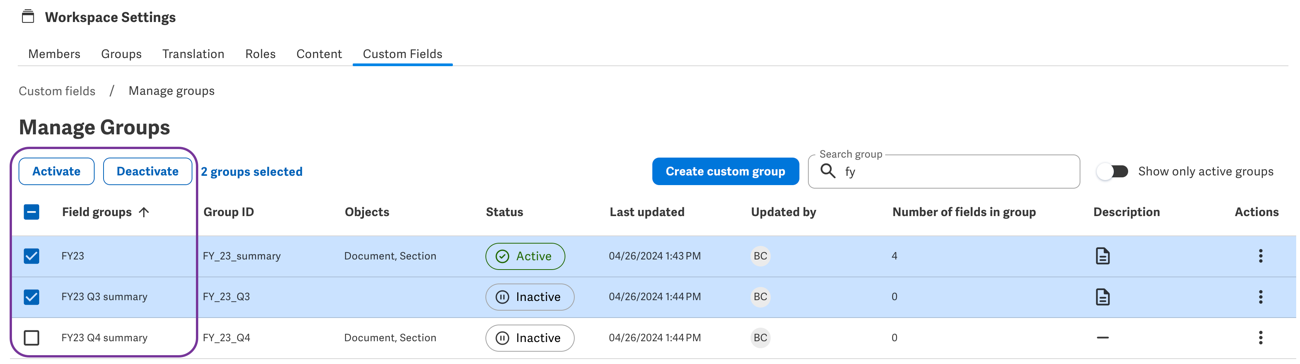Screen dimensions: 1300x364
Task: Click the Status column header
Action: 504,212
